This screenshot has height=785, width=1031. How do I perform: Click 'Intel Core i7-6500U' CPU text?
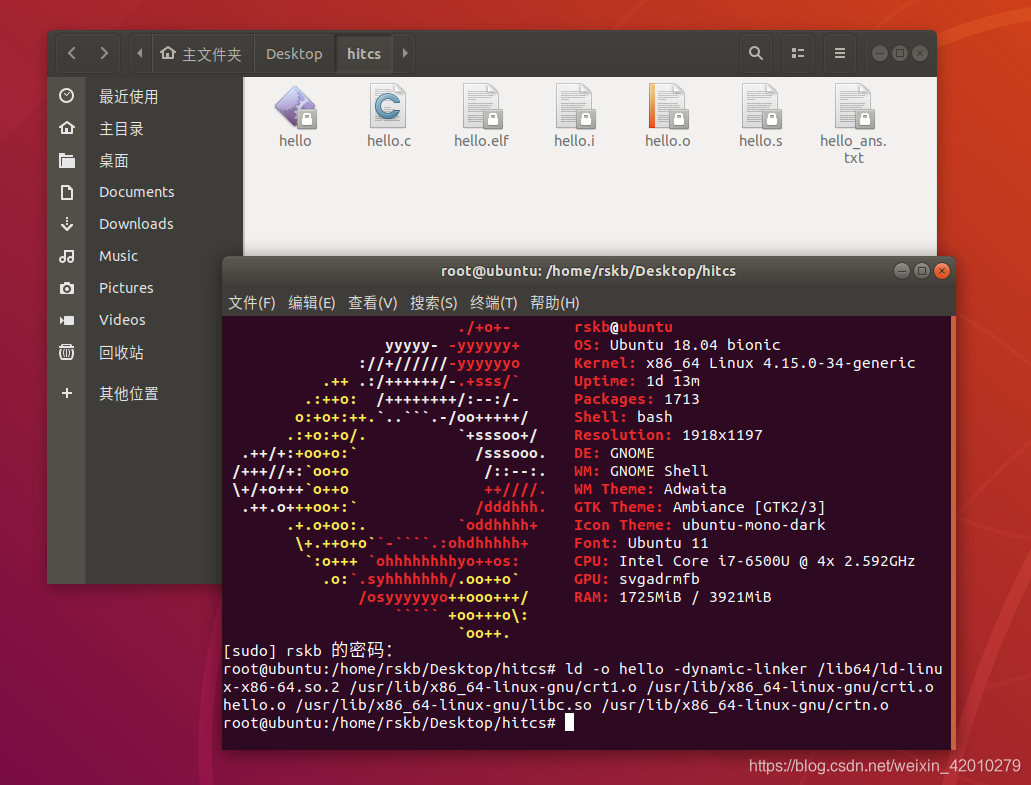[x=704, y=561]
